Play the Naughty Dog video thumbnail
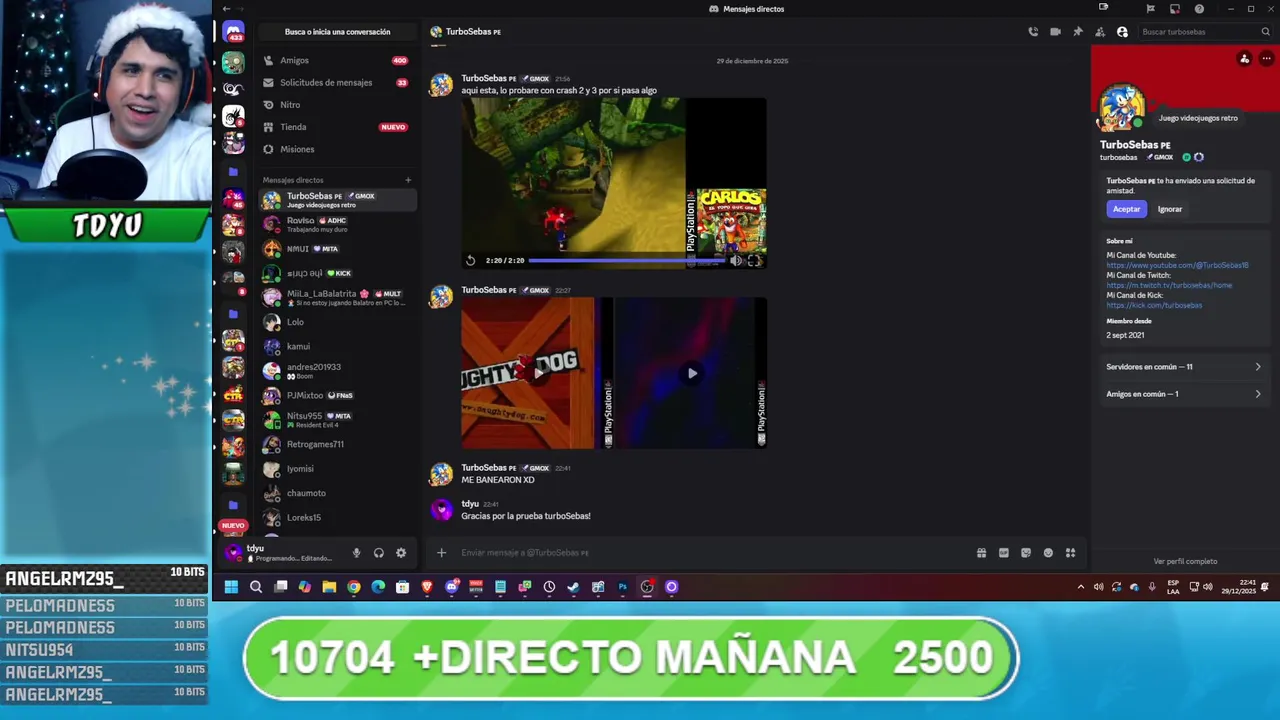This screenshot has width=1280, height=720. 537,373
